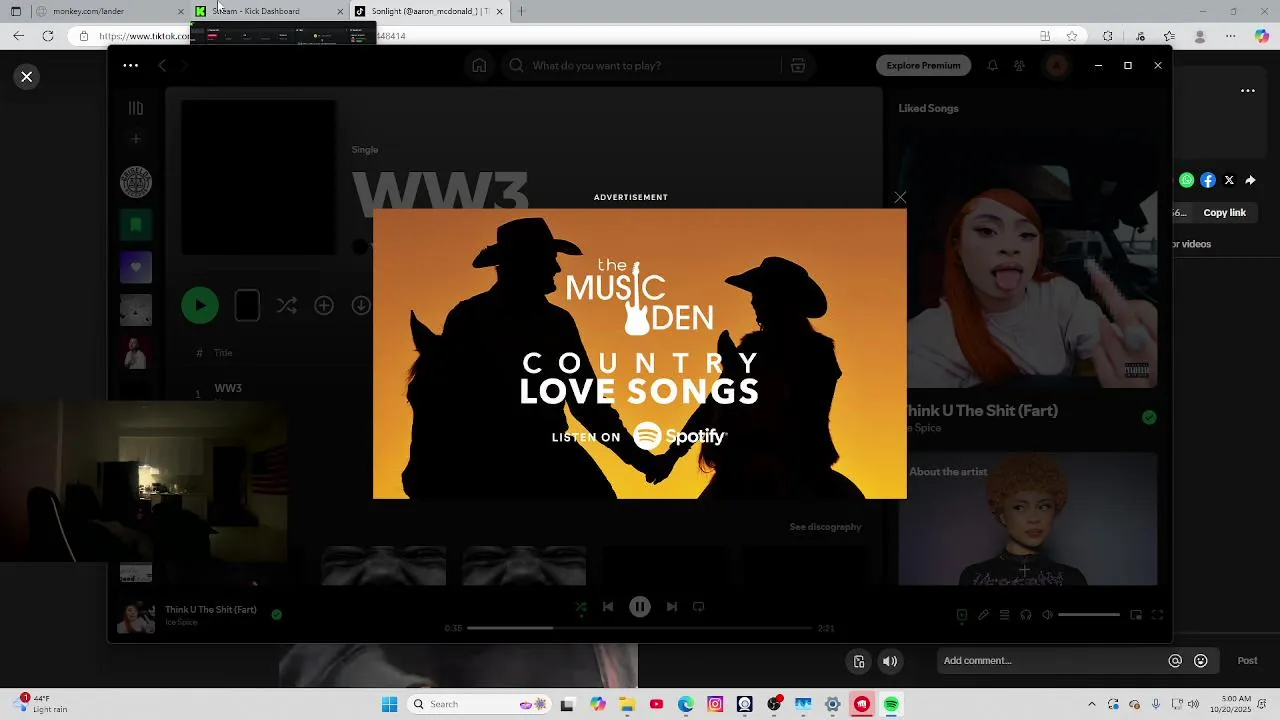1280x720 pixels.
Task: Switch to the Sonlight TikTok tab
Action: click(x=430, y=11)
